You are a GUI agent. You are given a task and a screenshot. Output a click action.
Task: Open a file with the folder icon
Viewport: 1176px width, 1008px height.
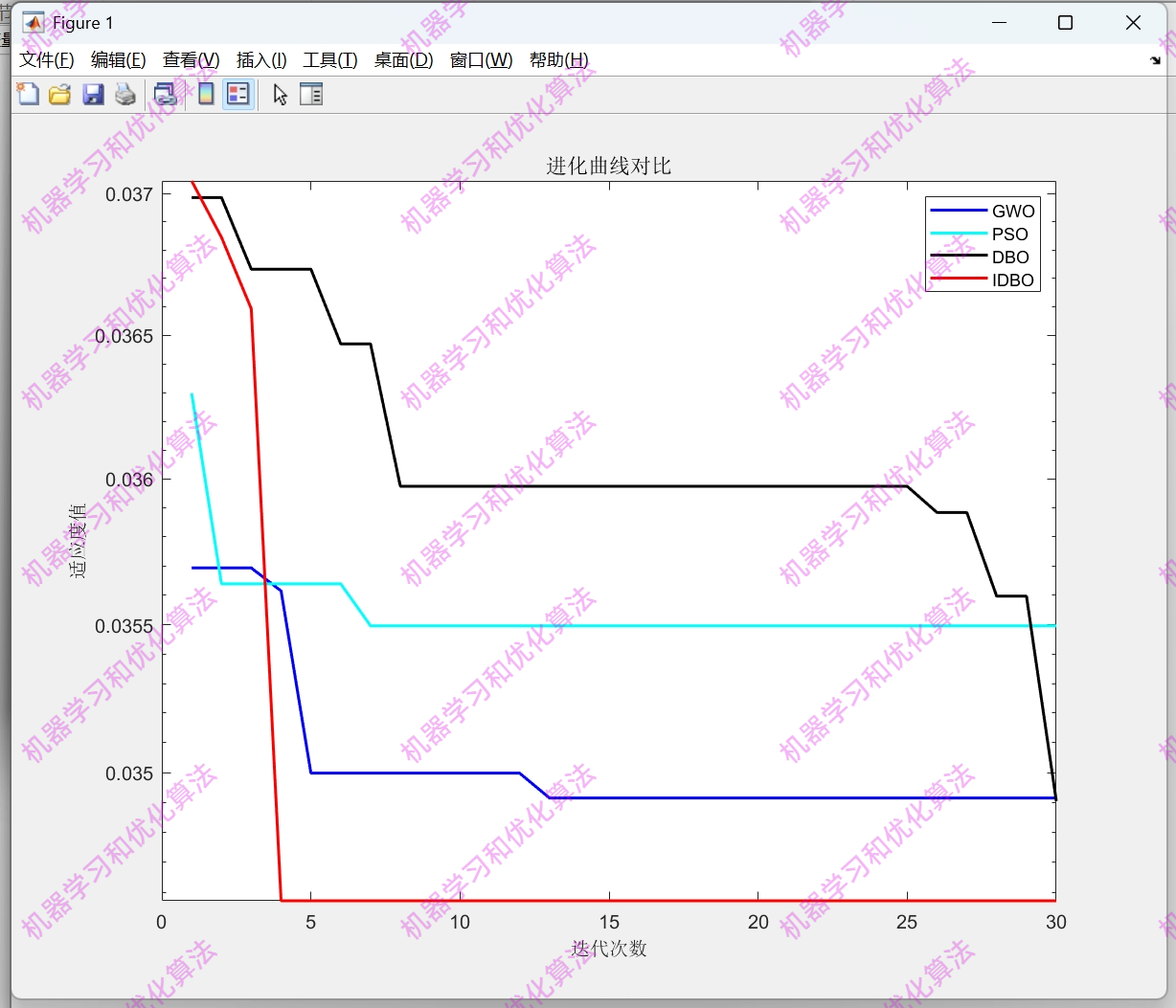tap(60, 94)
